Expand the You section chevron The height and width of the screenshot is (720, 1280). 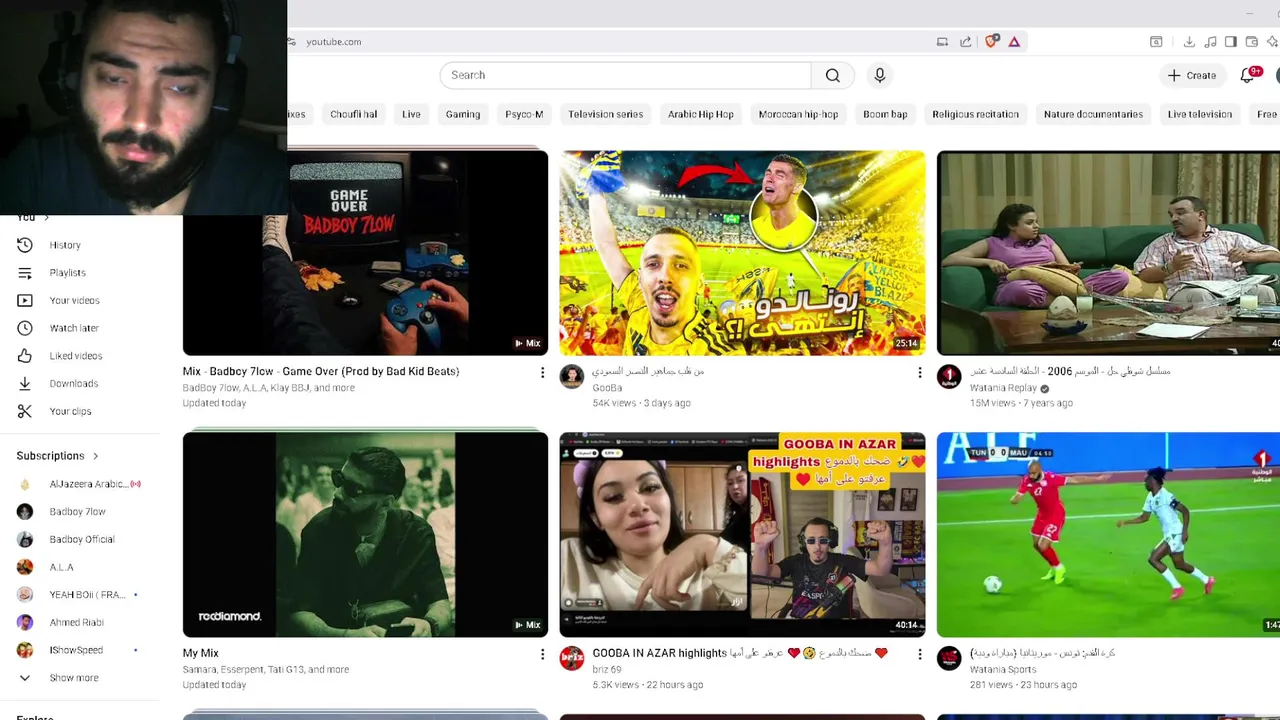[x=46, y=217]
